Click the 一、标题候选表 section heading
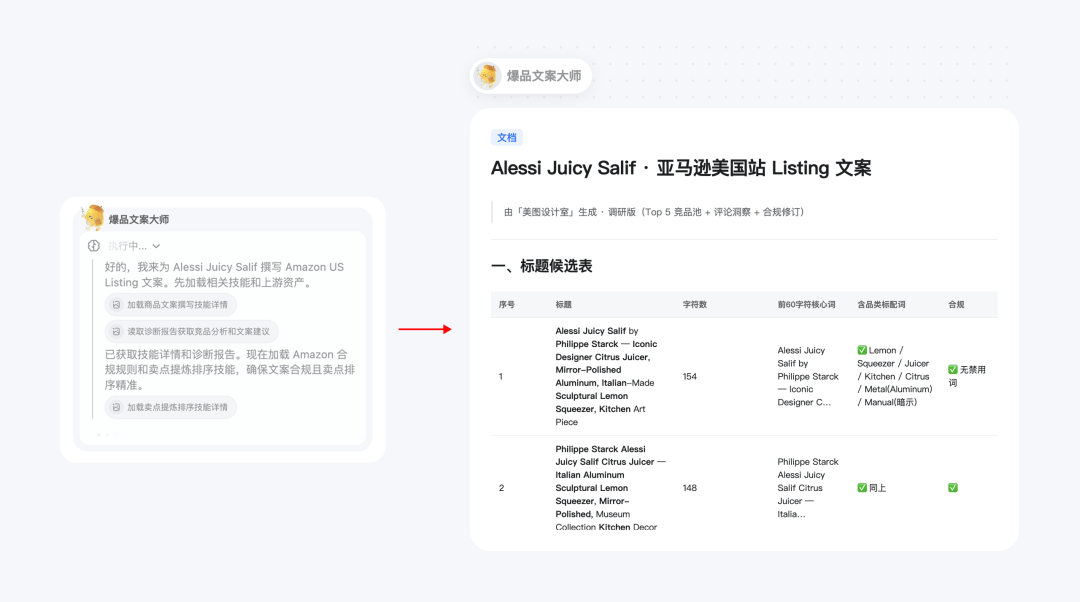 (541, 266)
